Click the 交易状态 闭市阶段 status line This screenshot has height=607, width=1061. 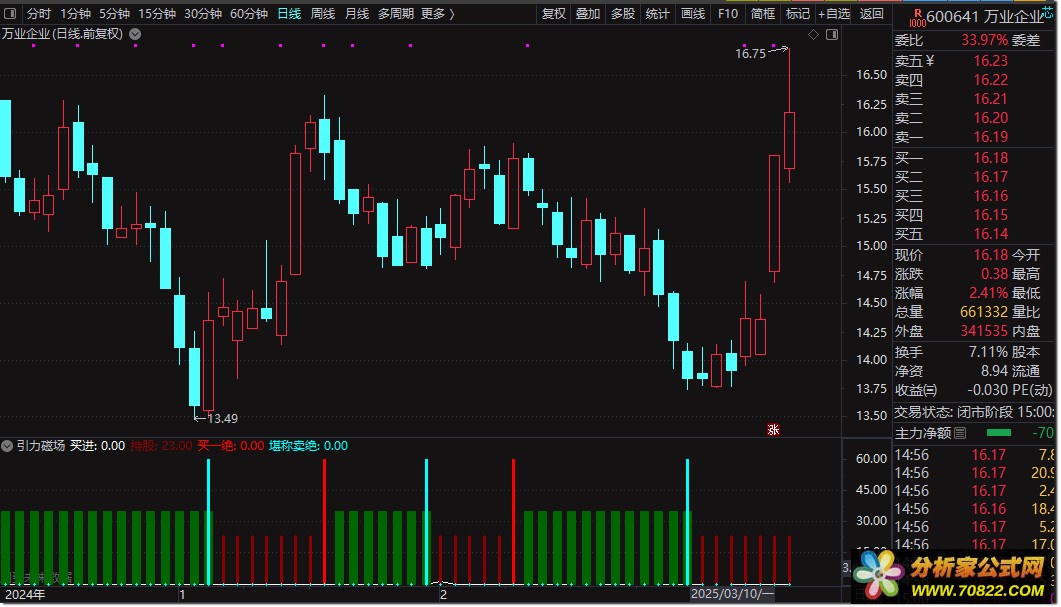click(974, 411)
